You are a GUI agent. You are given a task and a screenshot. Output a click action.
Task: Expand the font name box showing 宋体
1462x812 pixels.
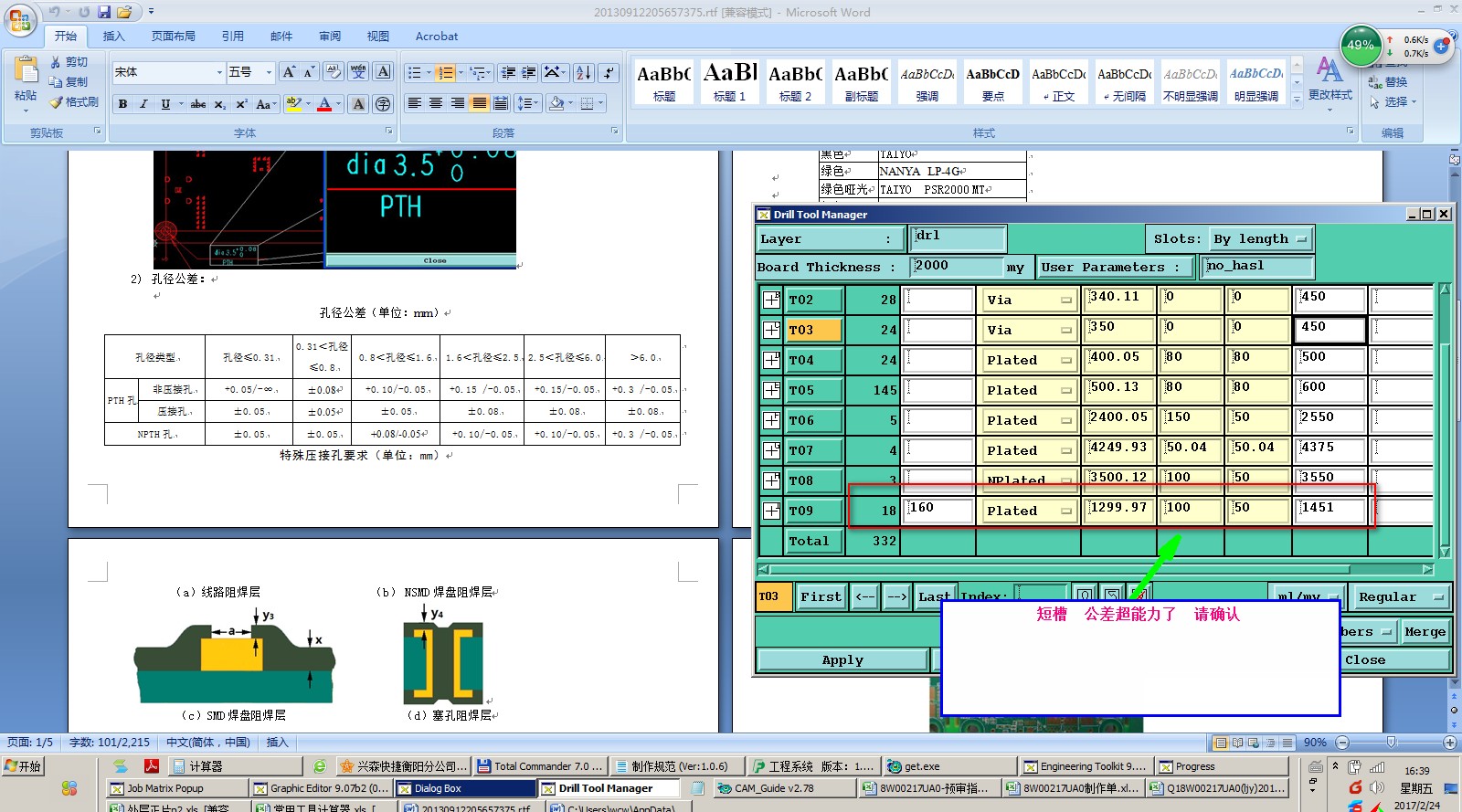(219, 72)
